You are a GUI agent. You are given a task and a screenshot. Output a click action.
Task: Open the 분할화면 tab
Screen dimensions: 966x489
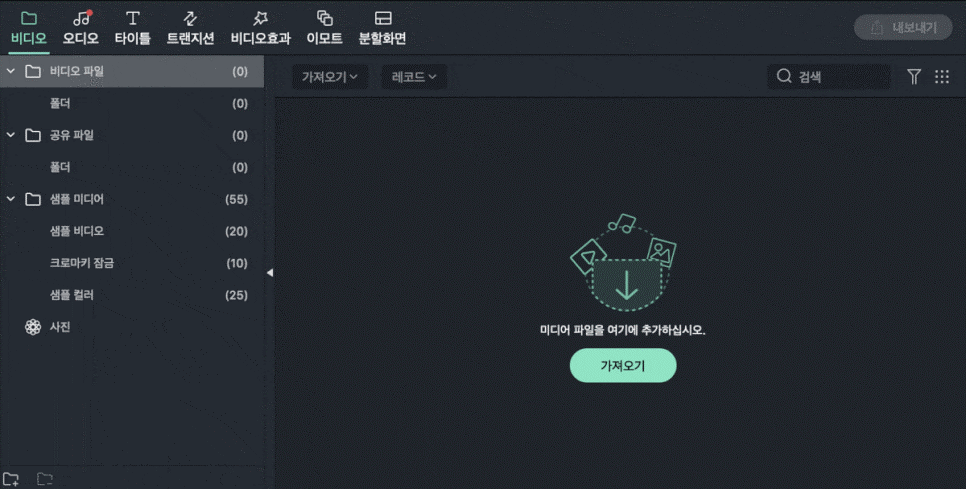point(383,28)
